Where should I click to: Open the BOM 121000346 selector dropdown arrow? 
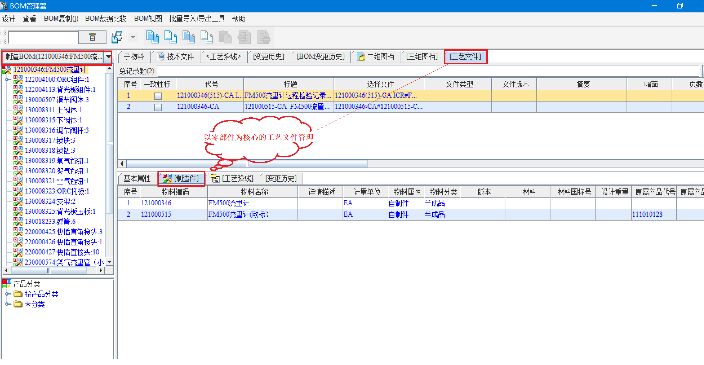[108, 57]
